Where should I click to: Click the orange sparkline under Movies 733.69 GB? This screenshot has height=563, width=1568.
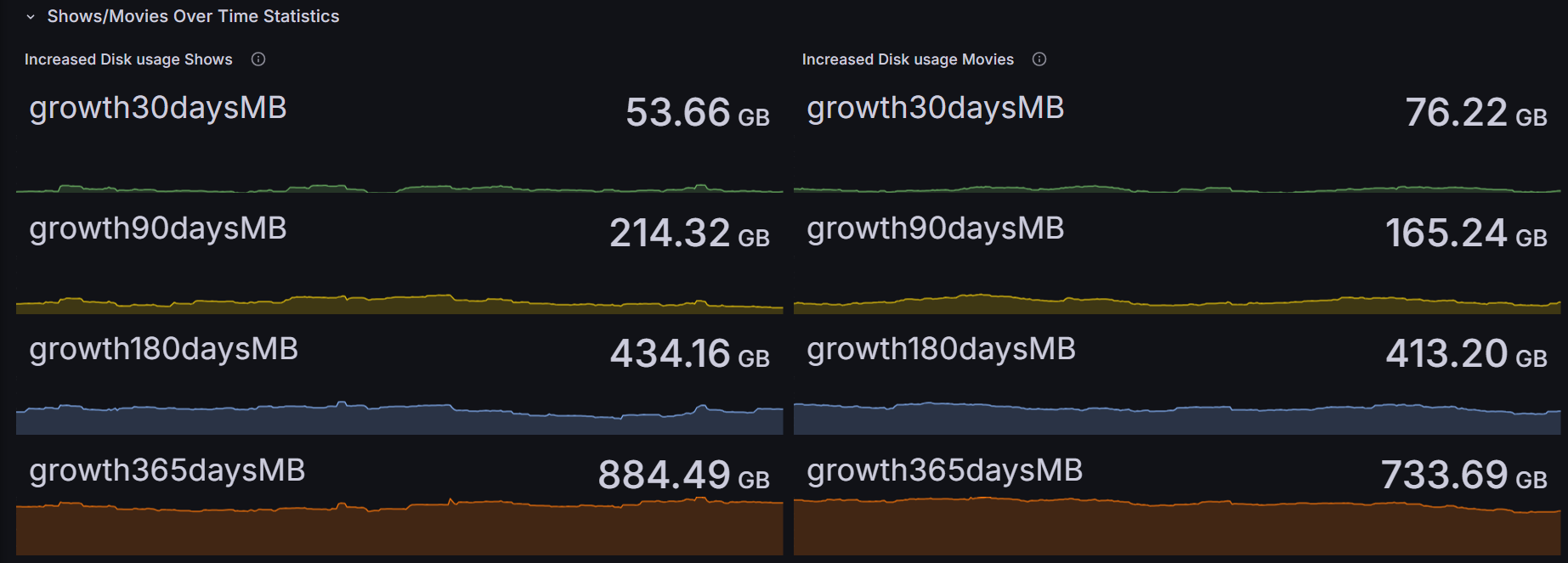coord(1177,527)
